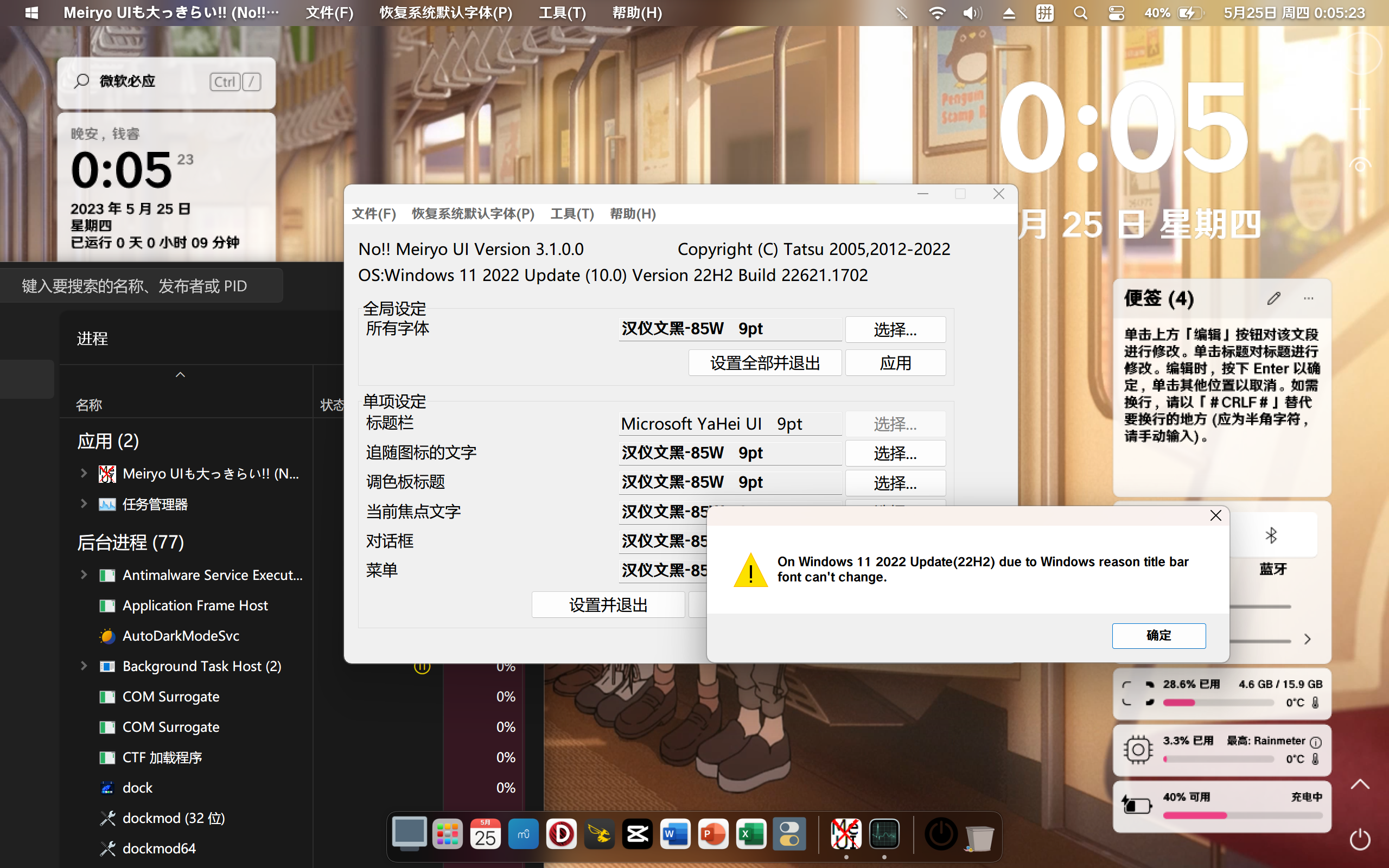The height and width of the screenshot is (868, 1389).
Task: Click the 所有字体 font name field
Action: point(730,329)
